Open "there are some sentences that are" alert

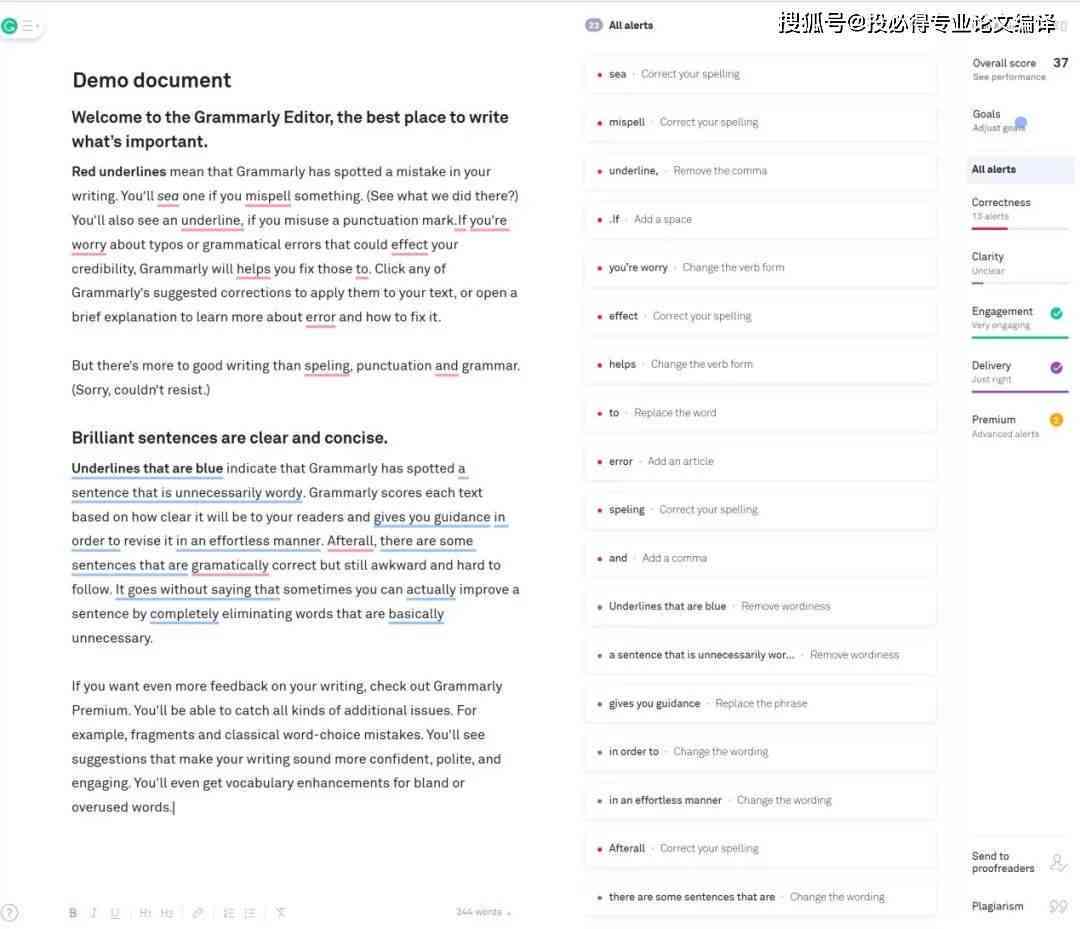point(760,897)
